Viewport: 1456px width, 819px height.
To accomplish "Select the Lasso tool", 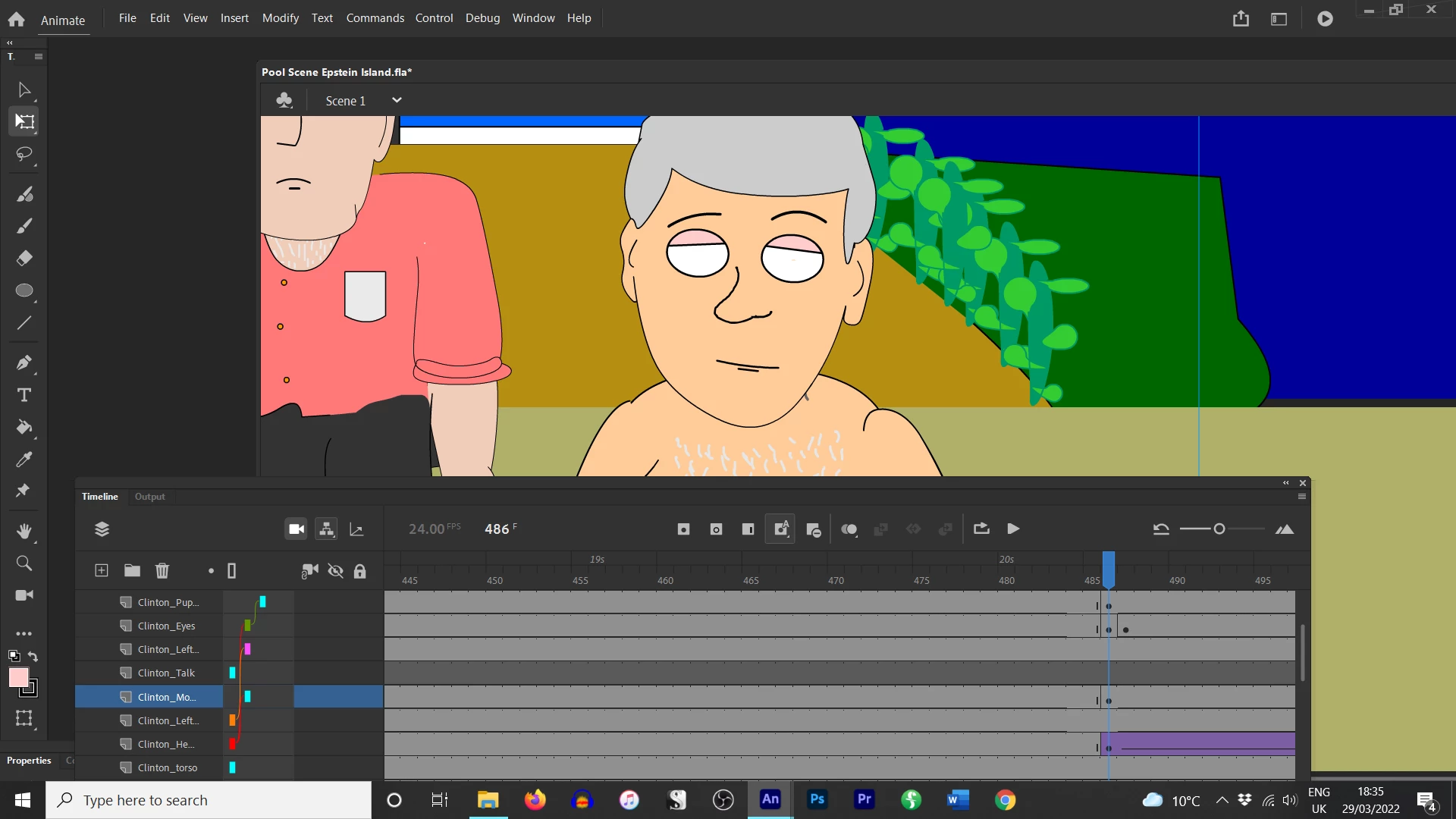I will pyautogui.click(x=24, y=155).
